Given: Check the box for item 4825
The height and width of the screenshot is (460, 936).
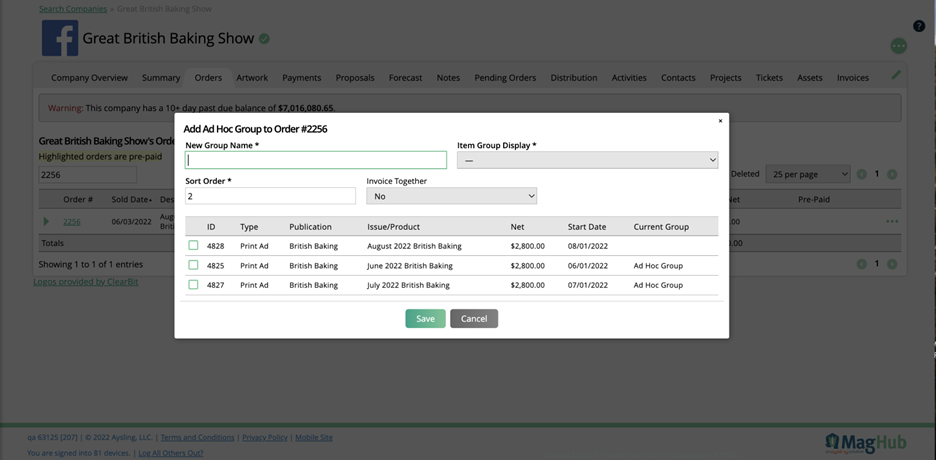Looking at the screenshot, I should click(x=193, y=265).
